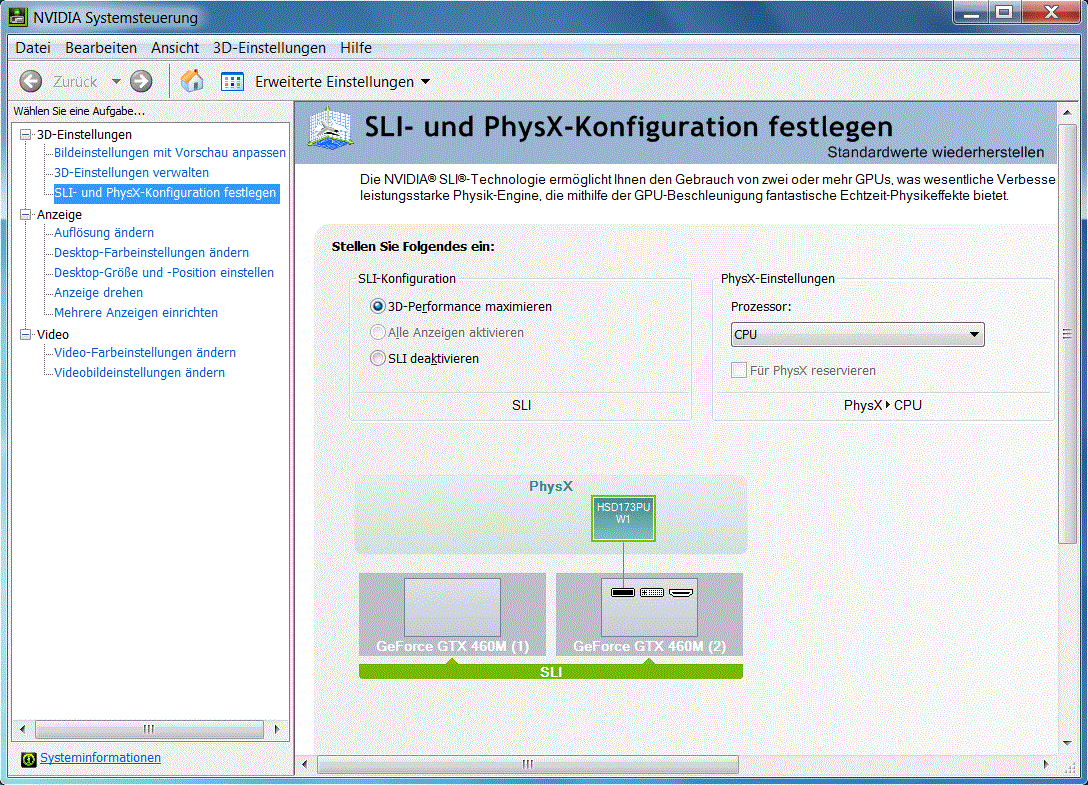Click the Zurück label in toolbar
The height and width of the screenshot is (785, 1088).
[75, 82]
